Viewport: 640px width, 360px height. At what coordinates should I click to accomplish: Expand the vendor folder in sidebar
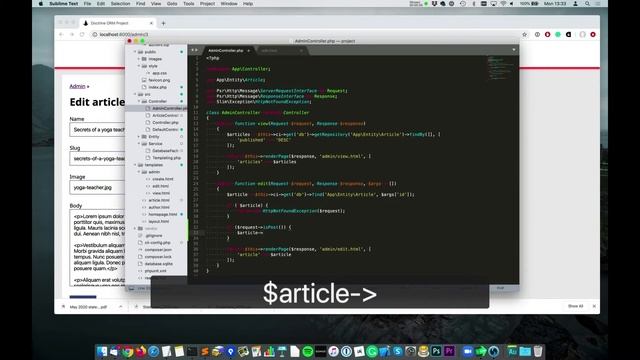coord(135,229)
